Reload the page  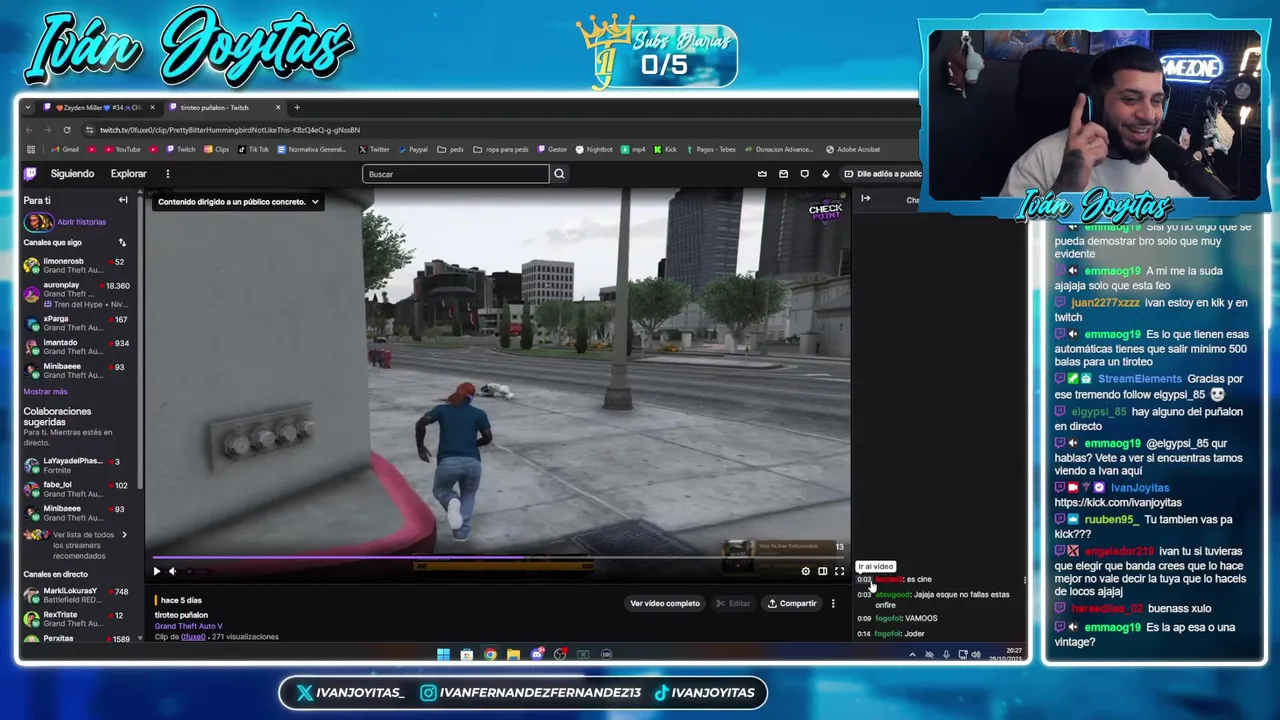(67, 130)
